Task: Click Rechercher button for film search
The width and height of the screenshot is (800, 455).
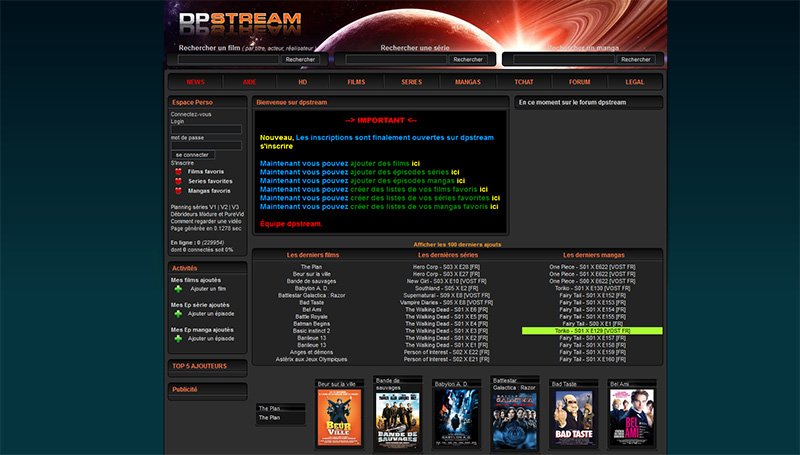Action: pos(300,60)
